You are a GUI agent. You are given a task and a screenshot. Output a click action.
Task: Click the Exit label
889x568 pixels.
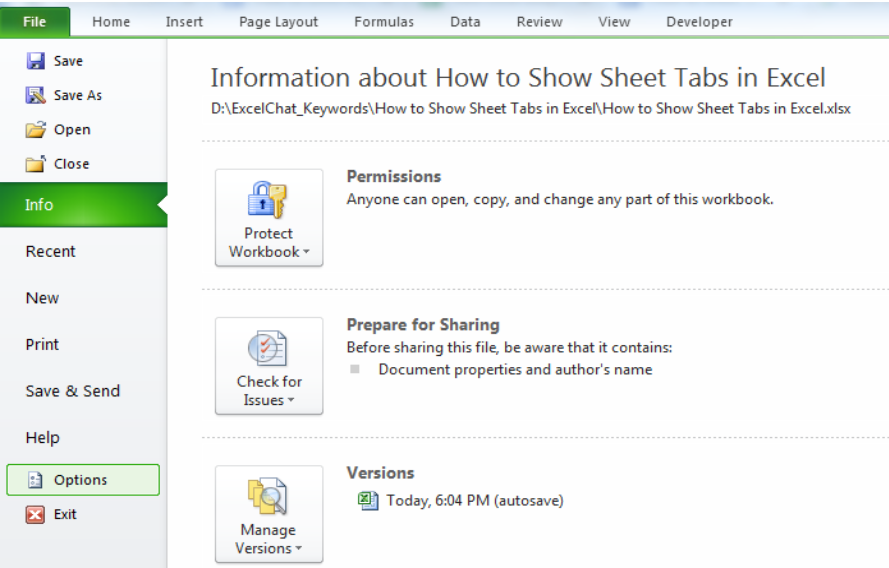click(65, 514)
